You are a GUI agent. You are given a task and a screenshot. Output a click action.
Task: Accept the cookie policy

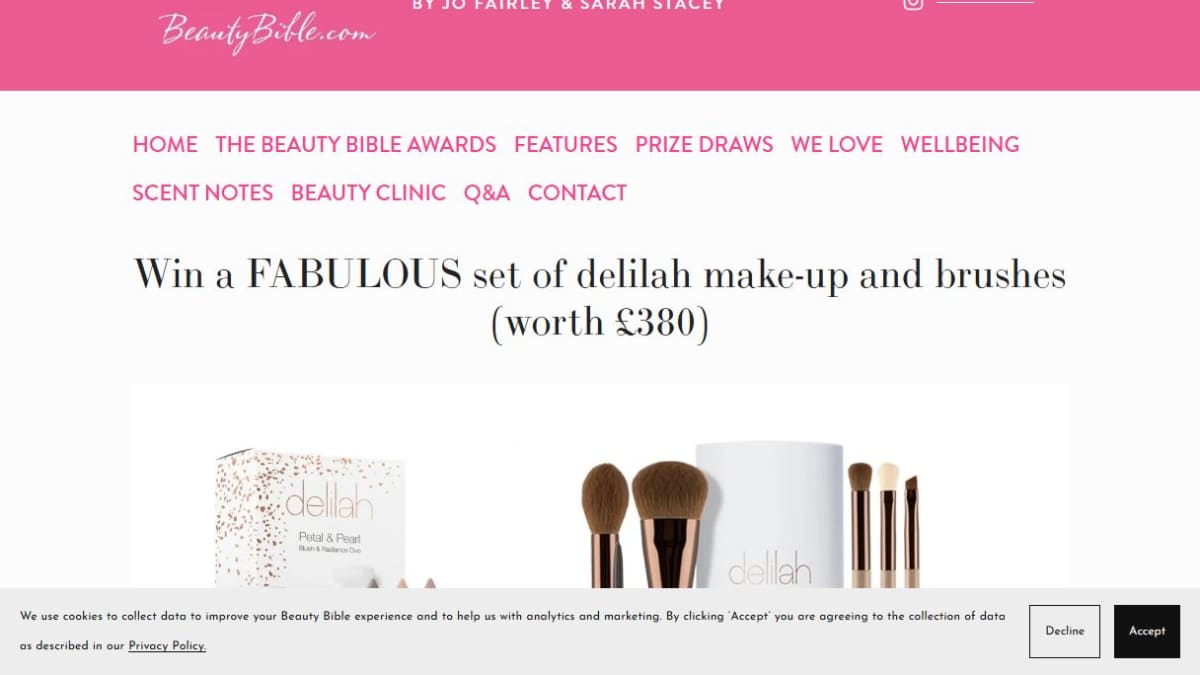click(x=1147, y=631)
